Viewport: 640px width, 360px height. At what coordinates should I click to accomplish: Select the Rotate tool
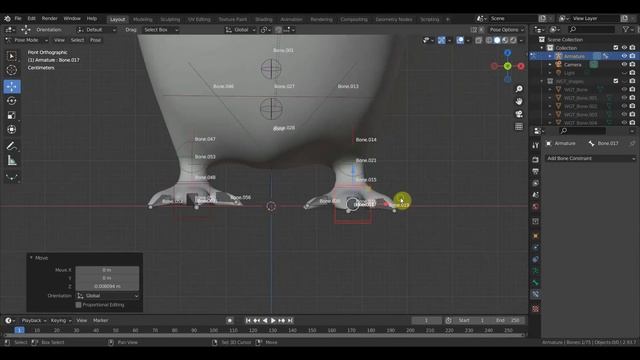click(x=11, y=101)
